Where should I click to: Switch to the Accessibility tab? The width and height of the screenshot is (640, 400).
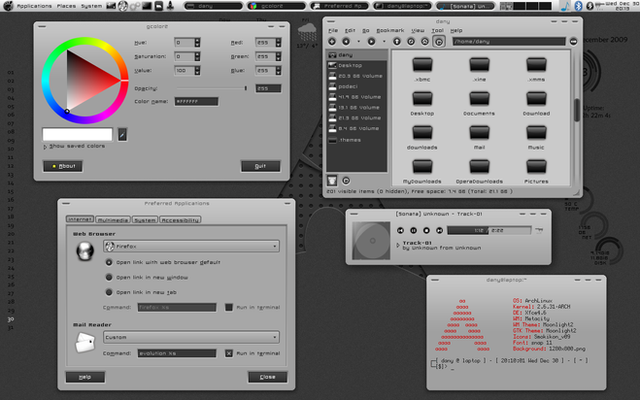click(x=180, y=220)
